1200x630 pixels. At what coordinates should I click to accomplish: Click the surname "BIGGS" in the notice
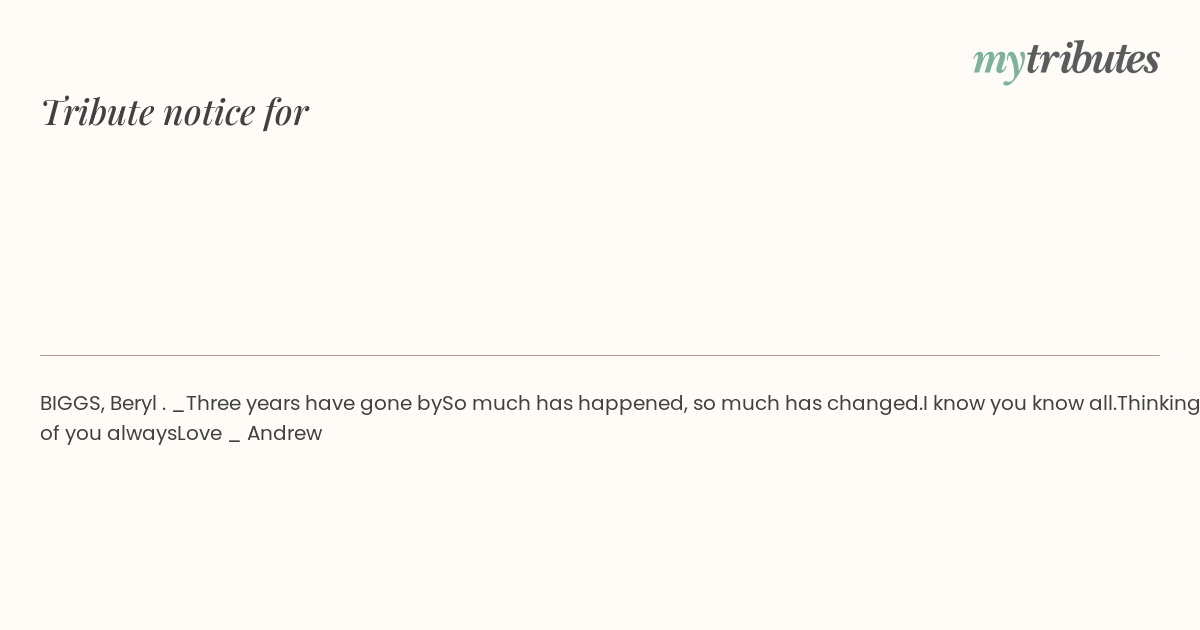[x=72, y=404]
